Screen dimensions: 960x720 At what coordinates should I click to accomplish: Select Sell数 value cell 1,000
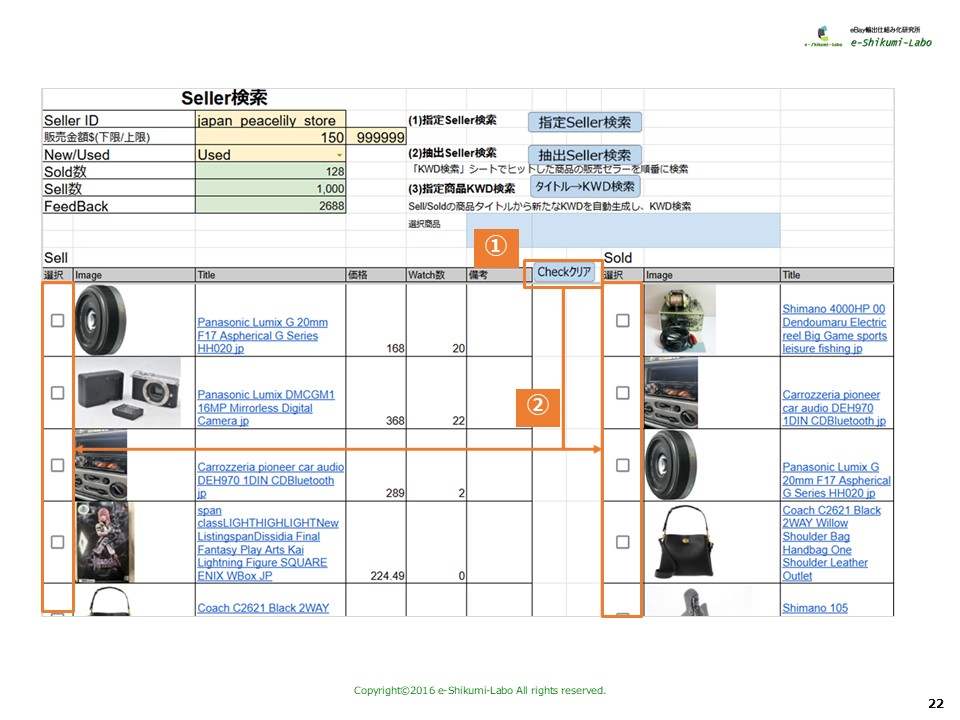click(271, 189)
